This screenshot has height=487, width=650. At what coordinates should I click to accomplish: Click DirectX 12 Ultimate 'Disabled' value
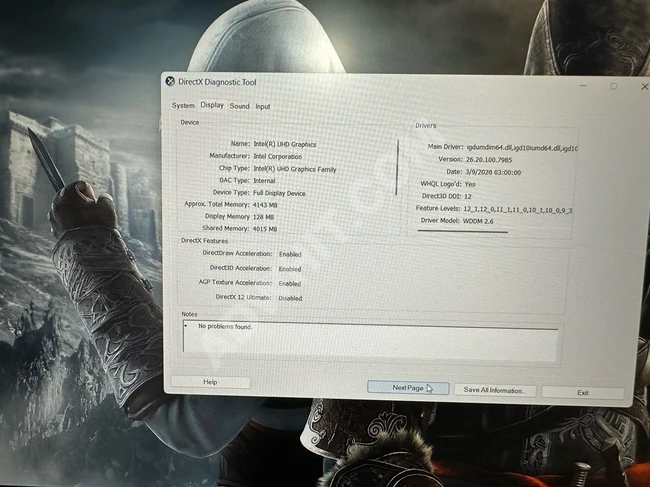coord(290,298)
